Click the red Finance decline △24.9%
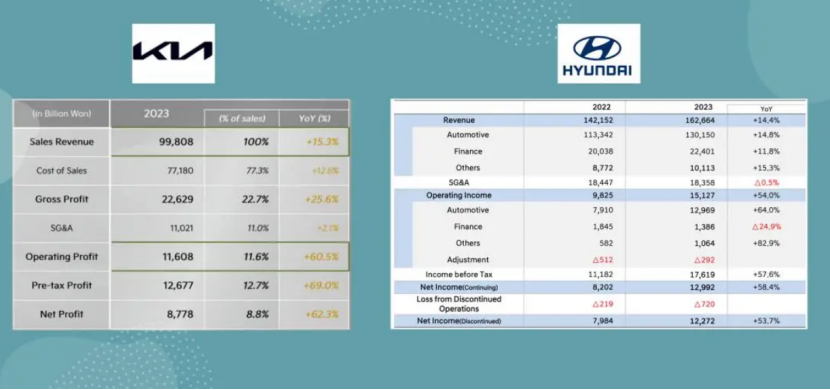This screenshot has height=390, width=830. pyautogui.click(x=766, y=226)
